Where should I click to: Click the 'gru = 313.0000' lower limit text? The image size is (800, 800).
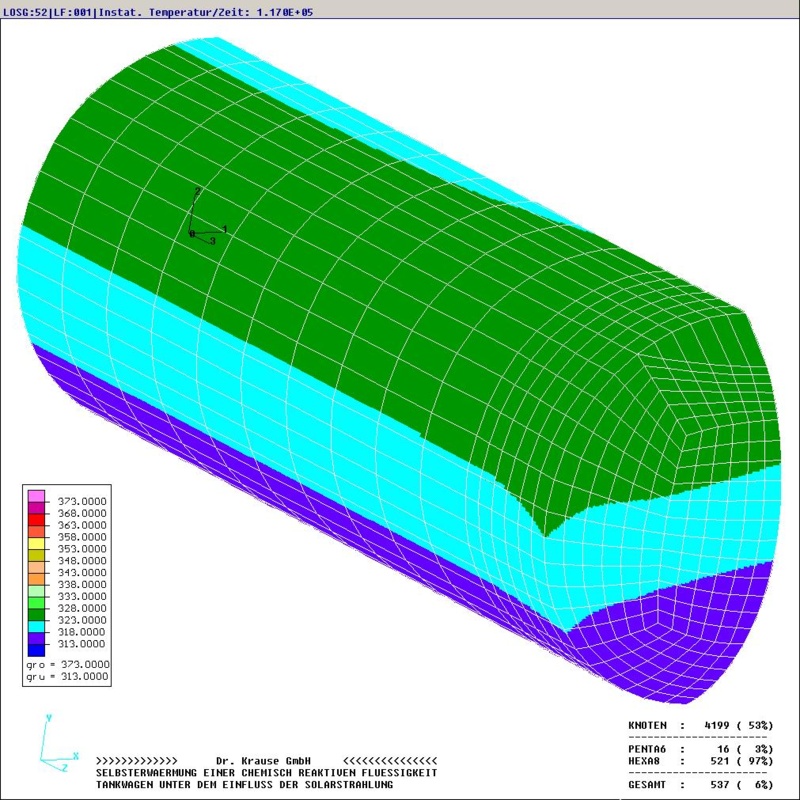click(67, 677)
